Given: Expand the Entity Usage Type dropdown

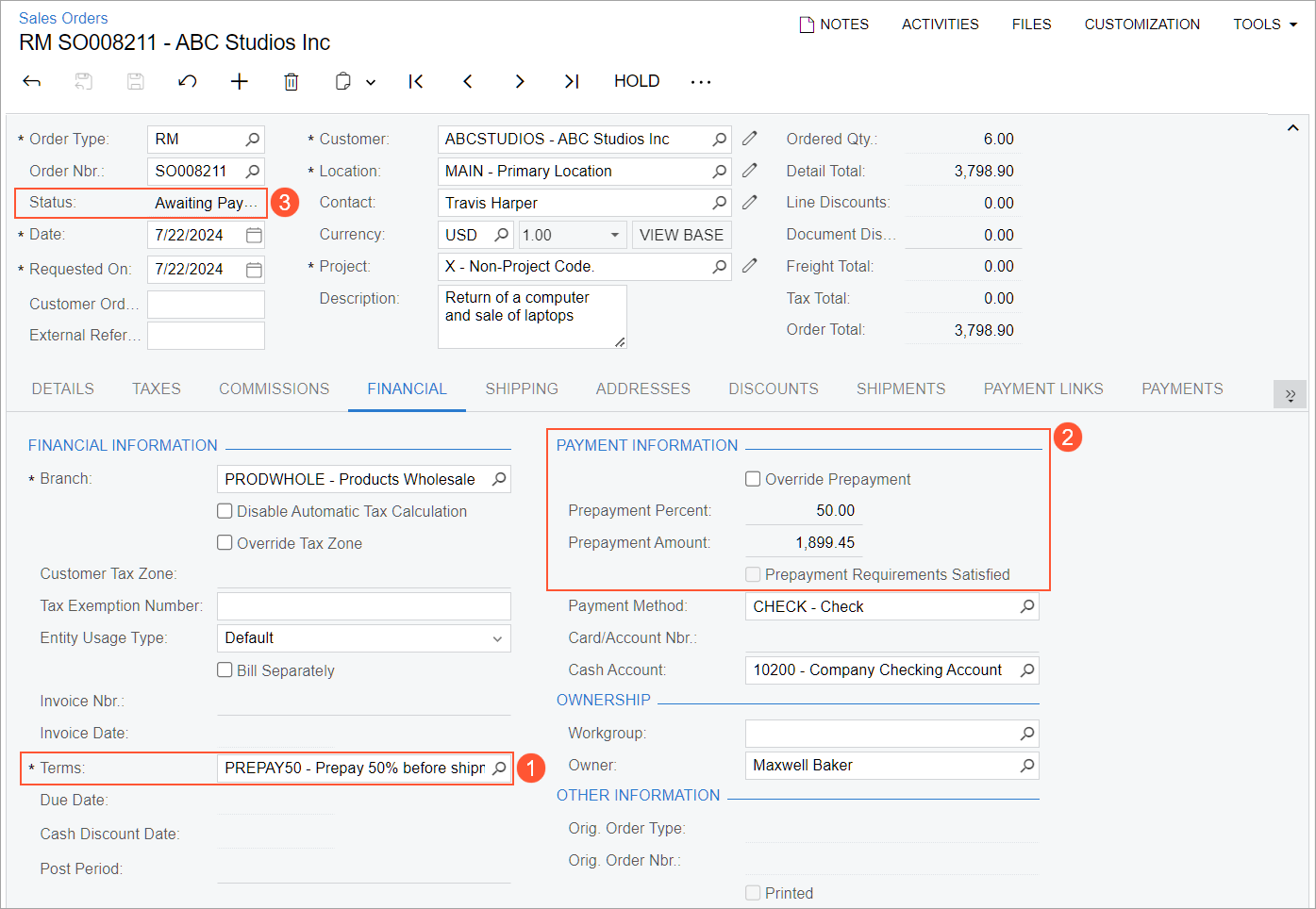Looking at the screenshot, I should coord(497,638).
